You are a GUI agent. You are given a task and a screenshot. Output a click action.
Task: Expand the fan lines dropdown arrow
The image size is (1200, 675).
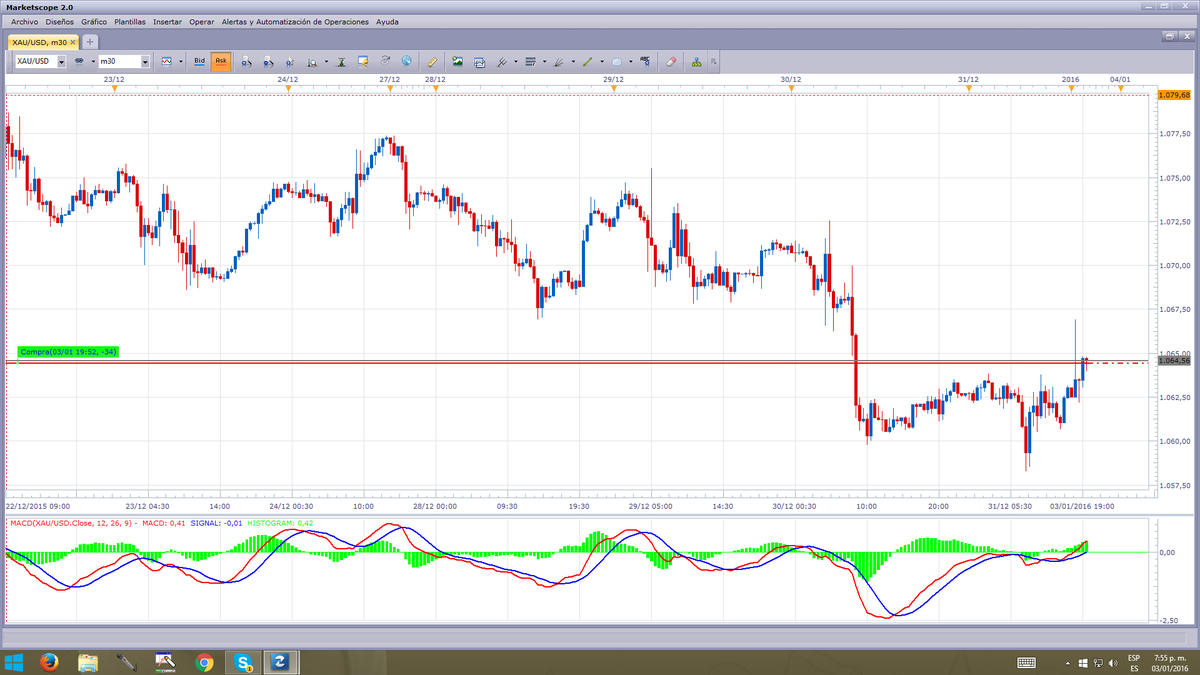click(573, 62)
